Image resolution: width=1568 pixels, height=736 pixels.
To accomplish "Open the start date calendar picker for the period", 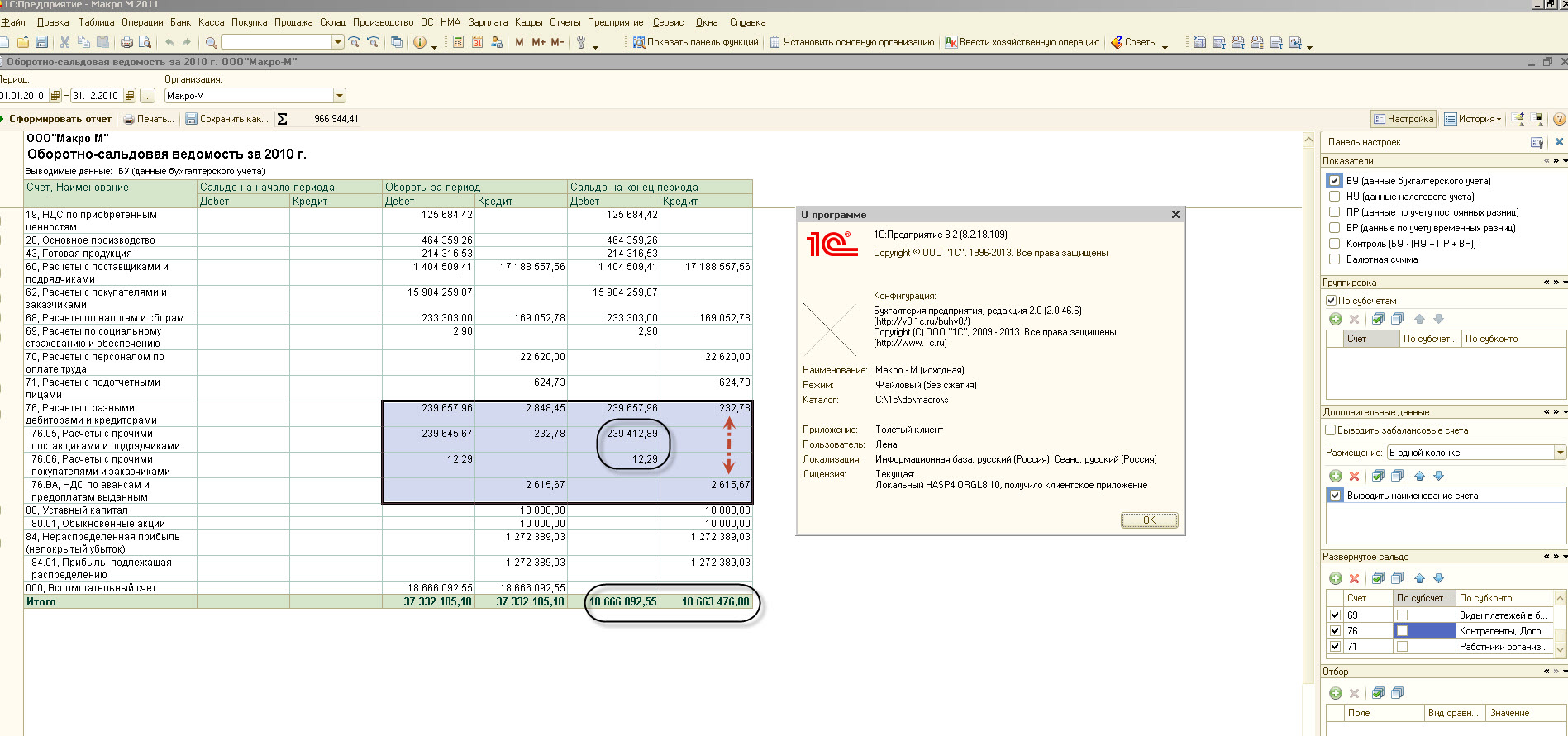I will click(55, 96).
